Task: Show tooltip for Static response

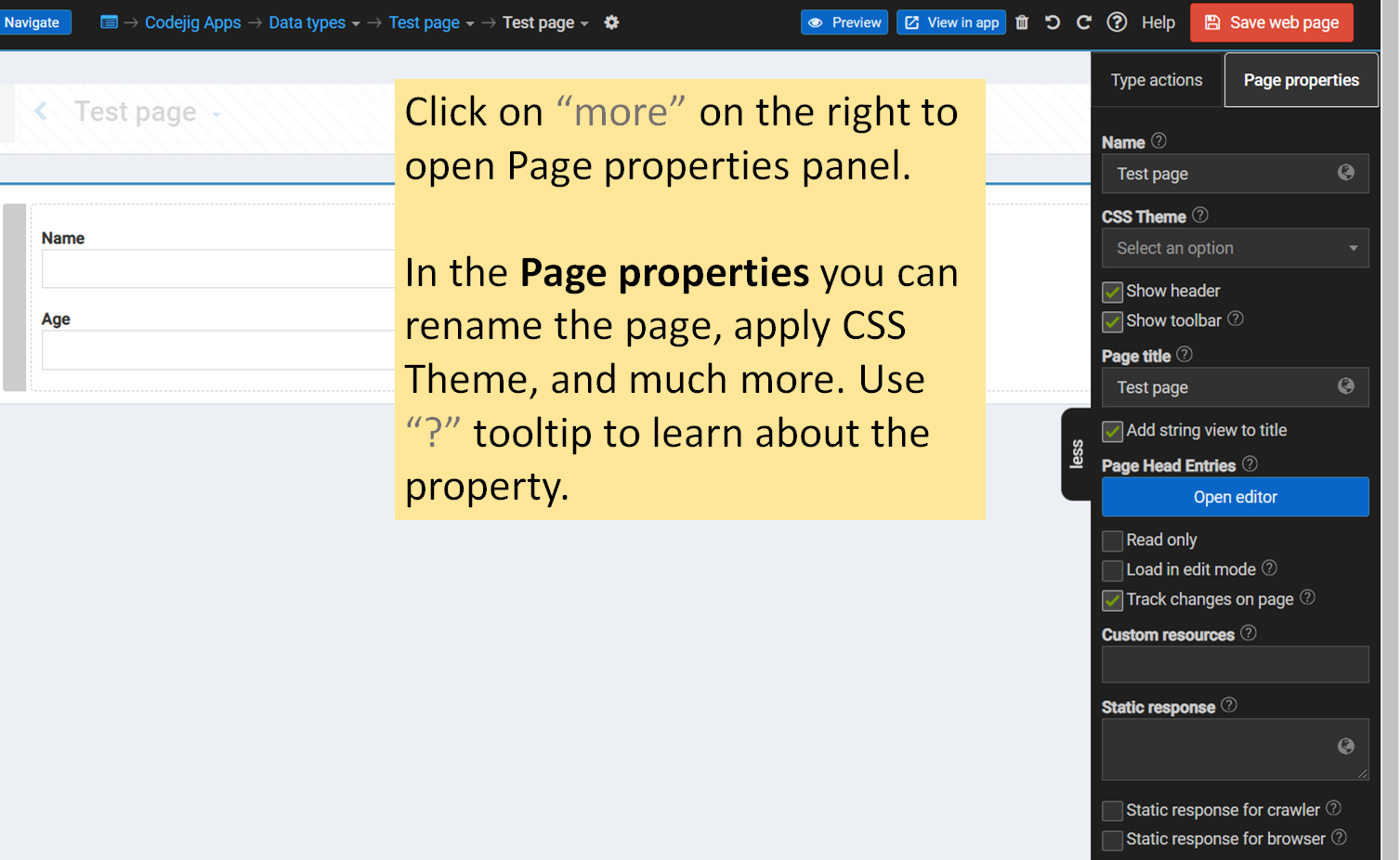Action: (x=1229, y=706)
